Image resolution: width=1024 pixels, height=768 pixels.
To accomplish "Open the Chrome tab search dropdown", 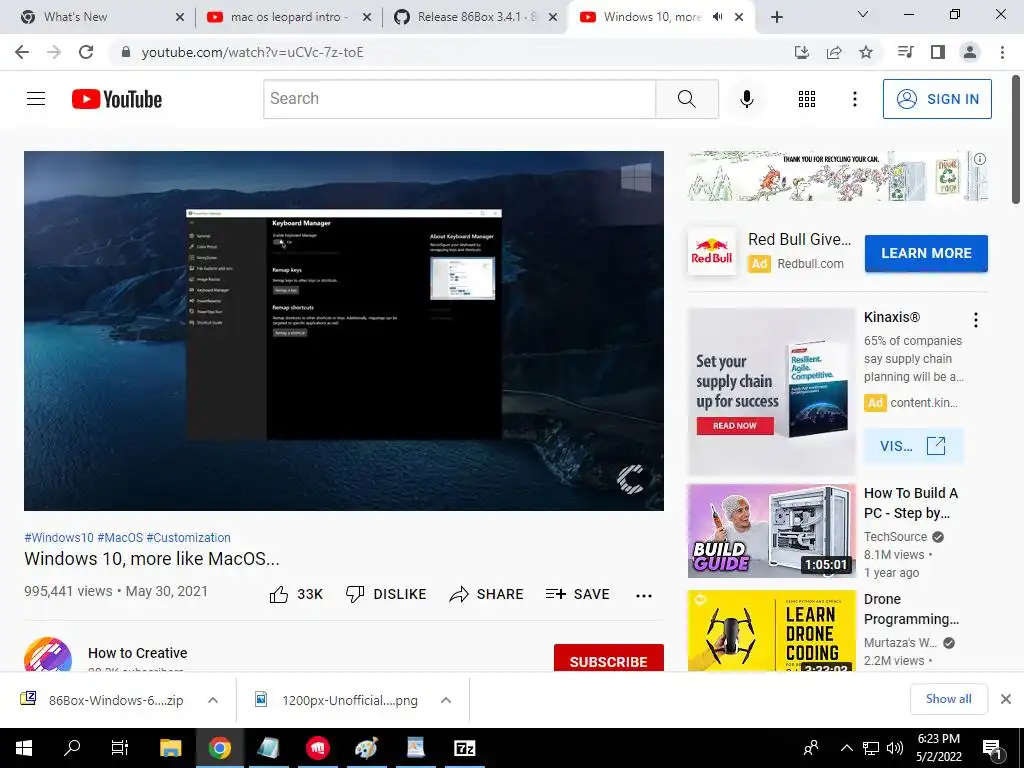I will (863, 14).
